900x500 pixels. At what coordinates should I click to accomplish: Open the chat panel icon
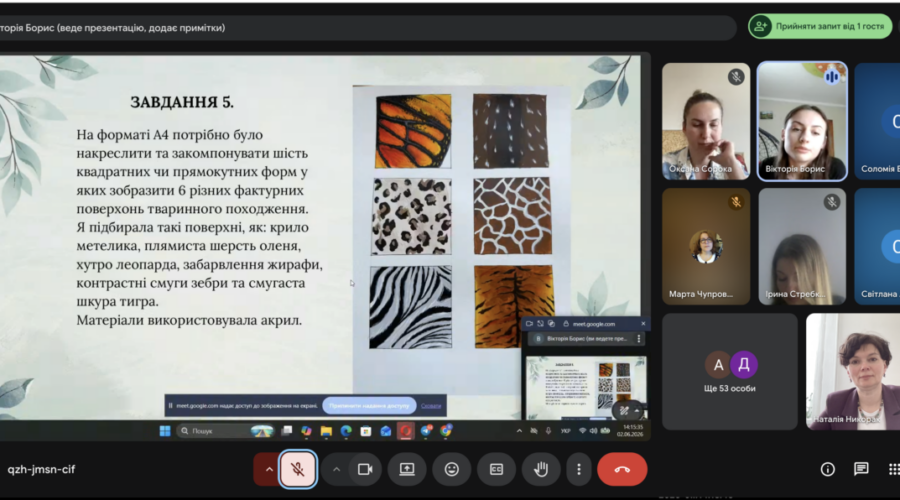click(861, 469)
